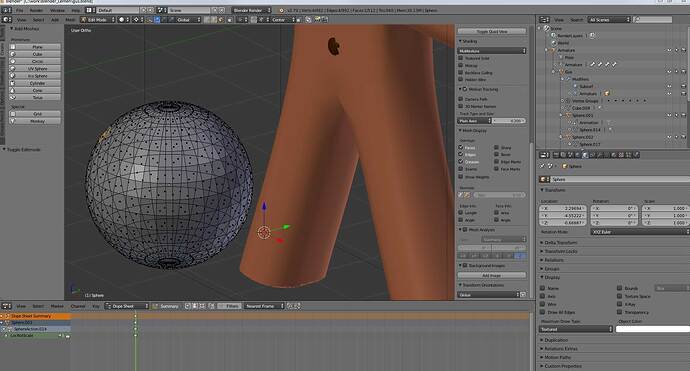Toggle the Backface Culling checkbox
This screenshot has height=371, width=690.
tap(461, 73)
